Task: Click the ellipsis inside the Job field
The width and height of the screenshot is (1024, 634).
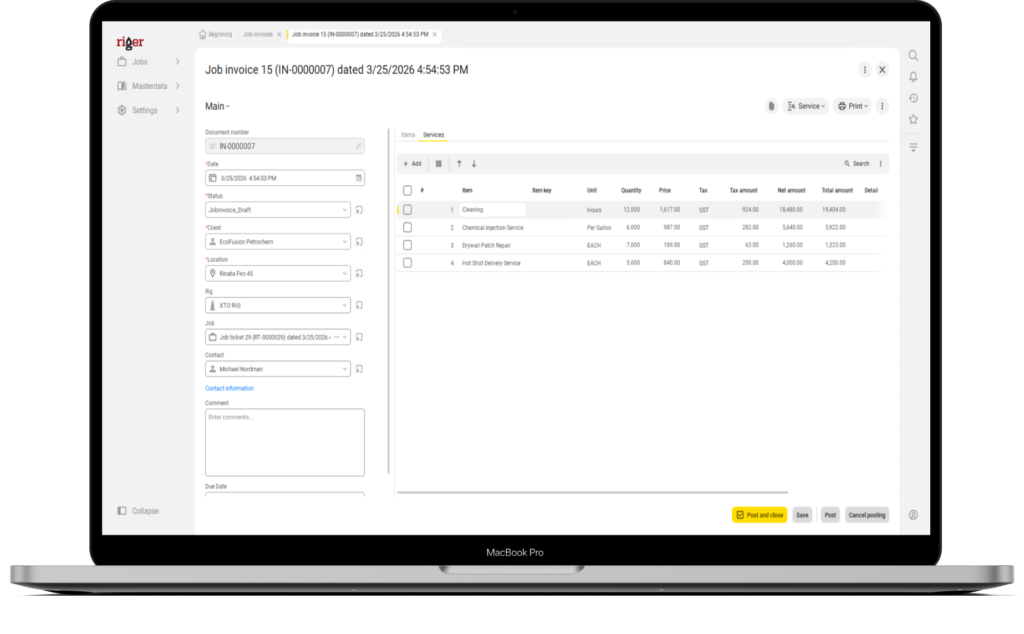Action: [336, 338]
